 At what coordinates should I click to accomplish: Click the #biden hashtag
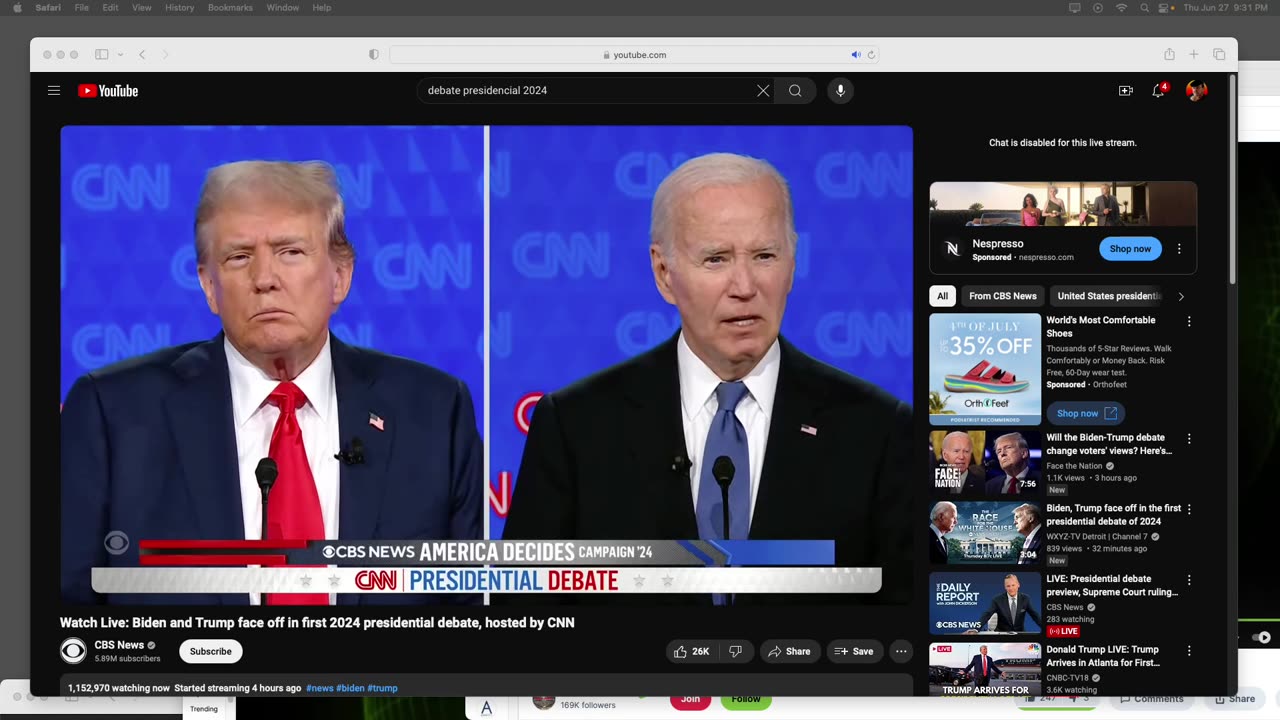[x=350, y=688]
